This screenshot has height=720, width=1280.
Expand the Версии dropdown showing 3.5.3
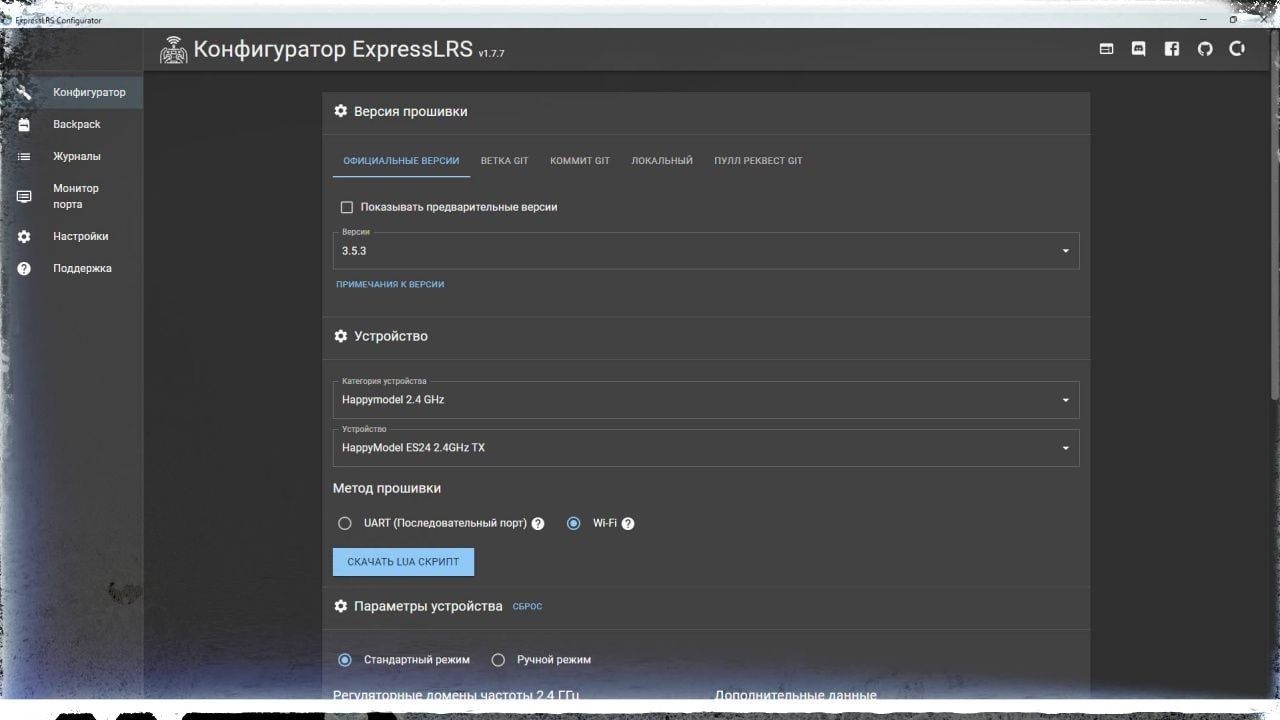coord(705,251)
